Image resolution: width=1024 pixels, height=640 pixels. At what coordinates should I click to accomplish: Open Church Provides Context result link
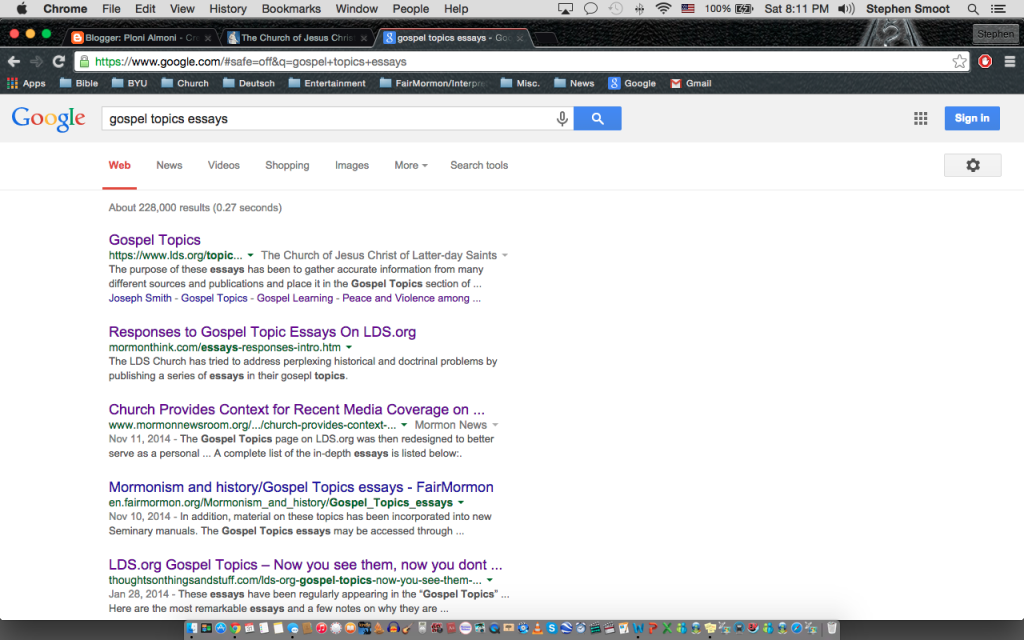[296, 409]
